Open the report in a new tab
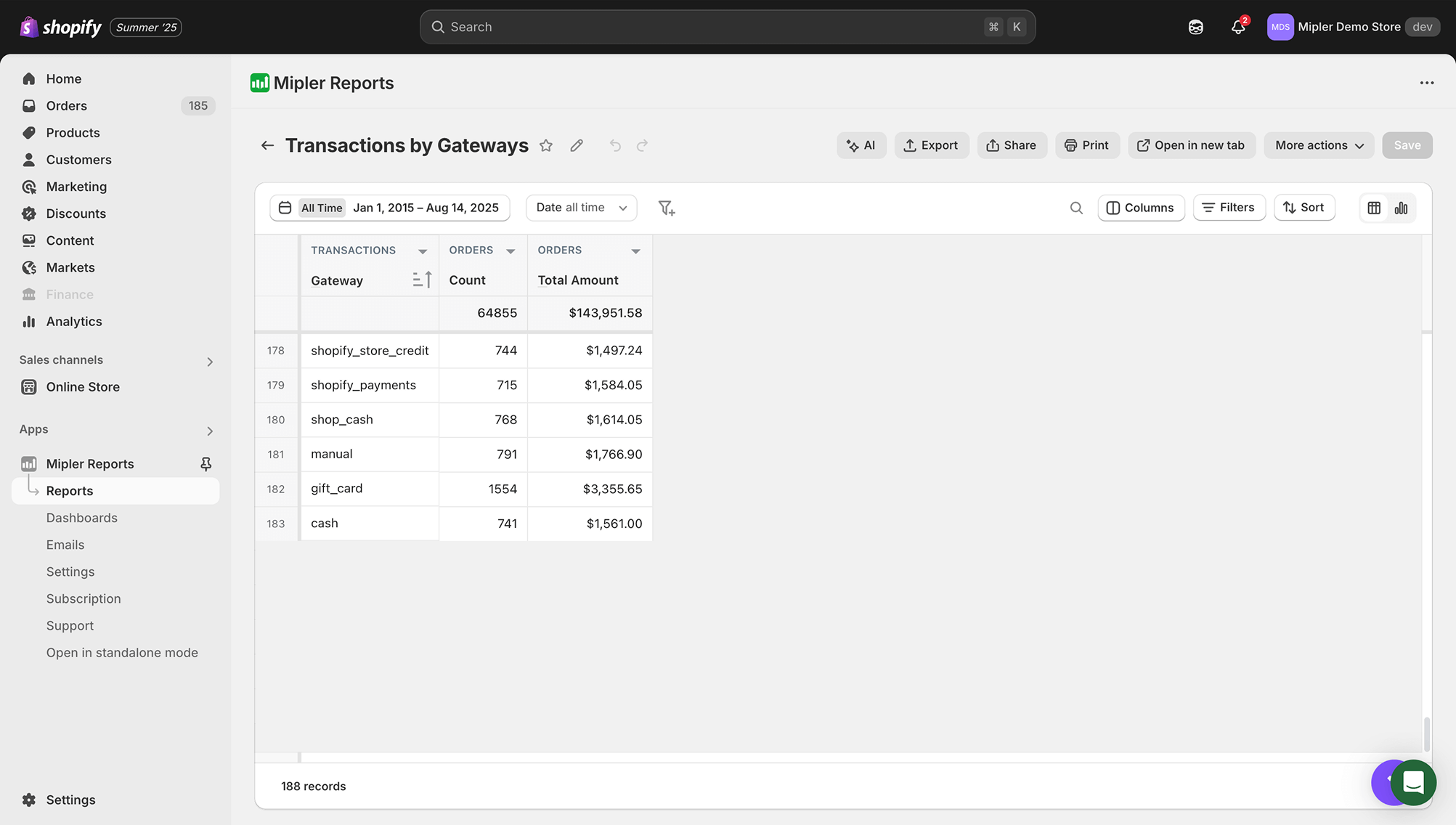The image size is (1456, 825). point(1191,145)
